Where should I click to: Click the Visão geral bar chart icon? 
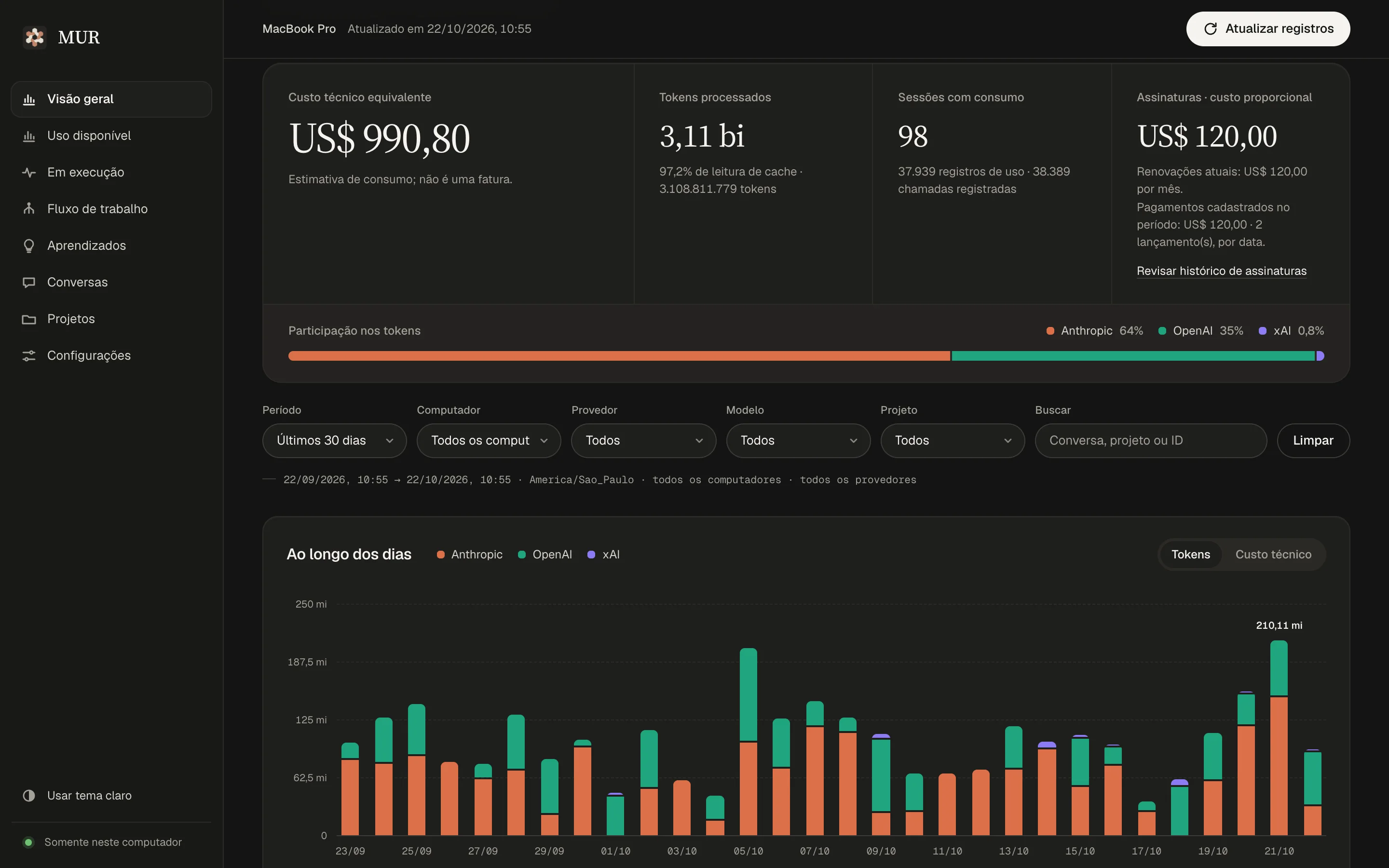(29, 99)
